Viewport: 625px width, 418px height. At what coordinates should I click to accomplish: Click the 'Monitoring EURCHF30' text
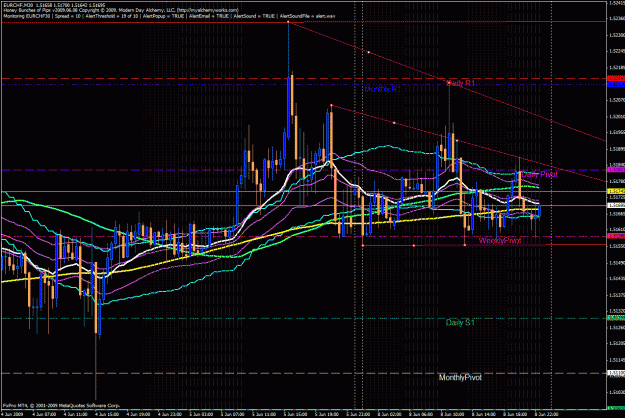click(x=27, y=16)
